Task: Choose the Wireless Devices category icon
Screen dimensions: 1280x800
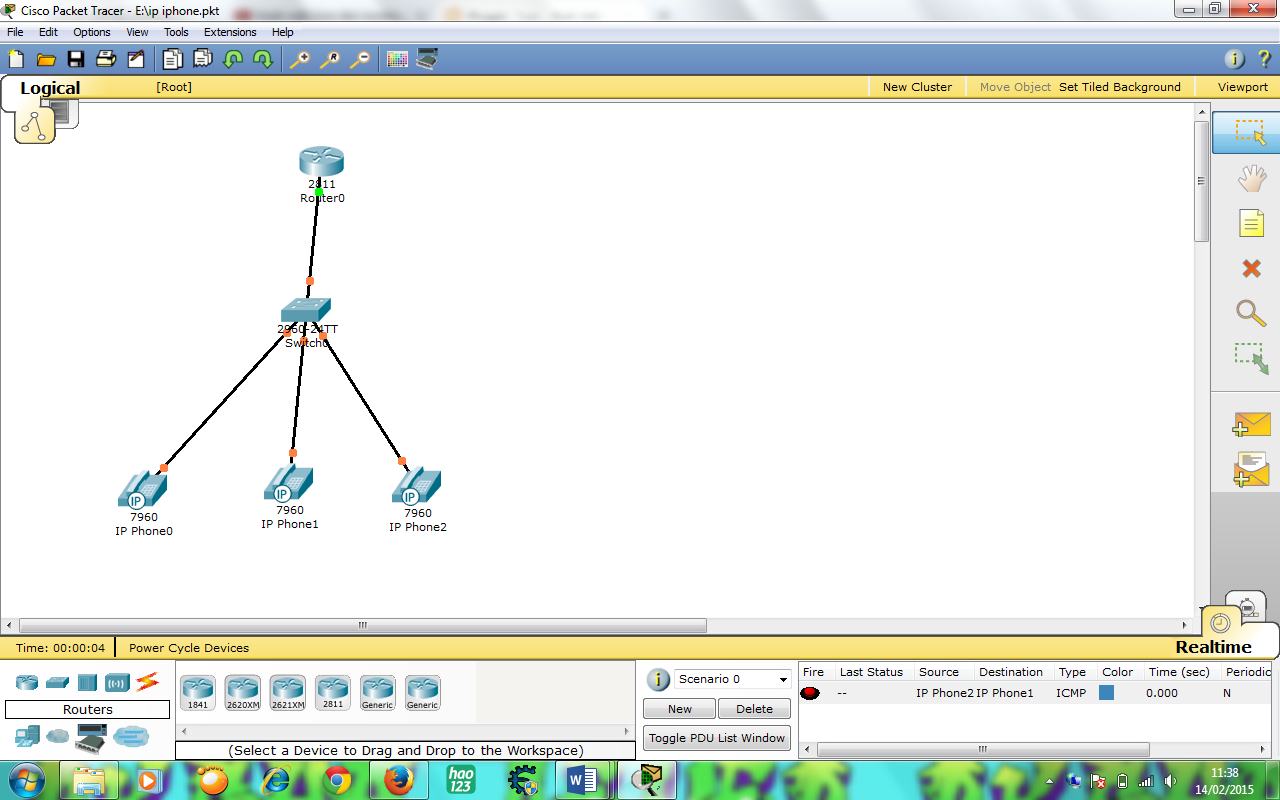Action: tap(117, 683)
